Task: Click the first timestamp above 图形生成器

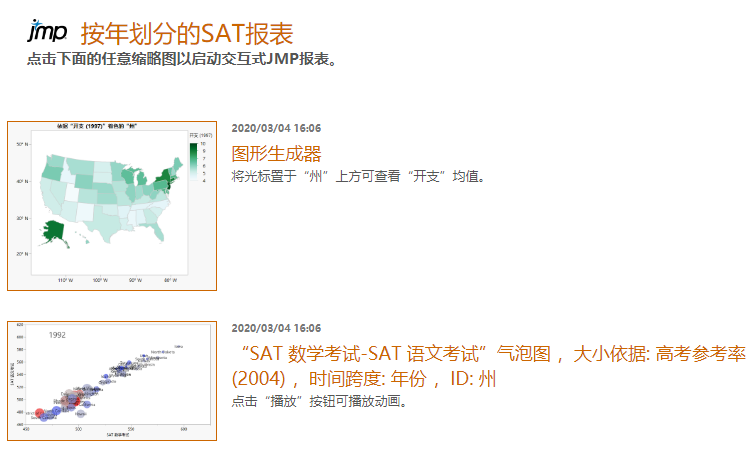Action: point(276,128)
